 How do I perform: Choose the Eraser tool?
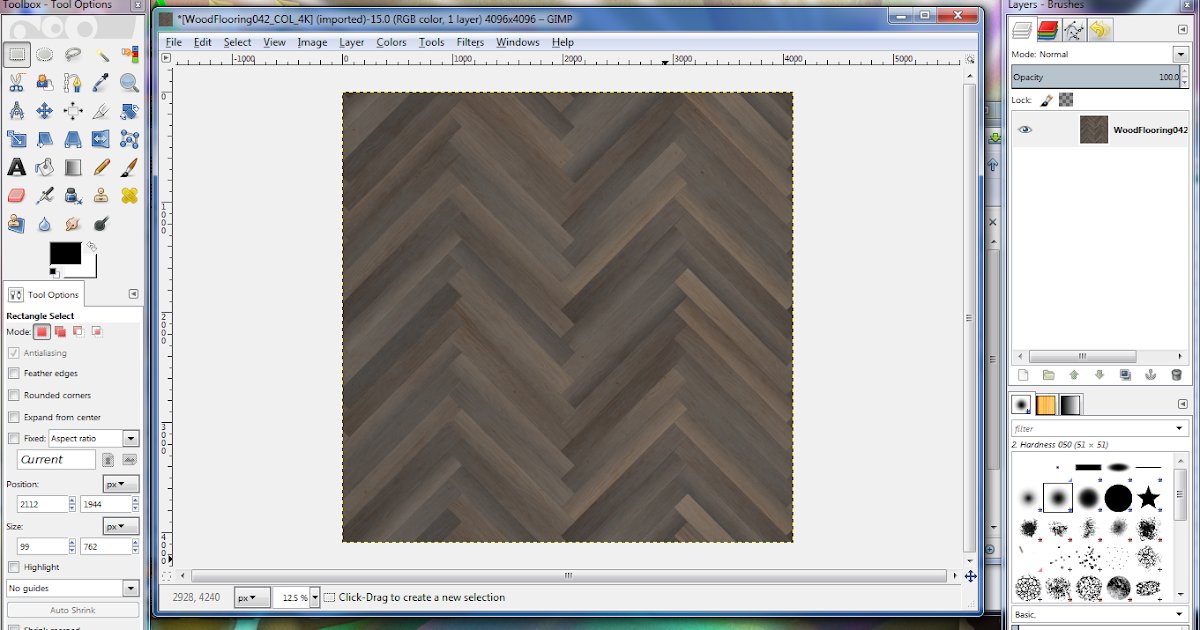click(16, 195)
